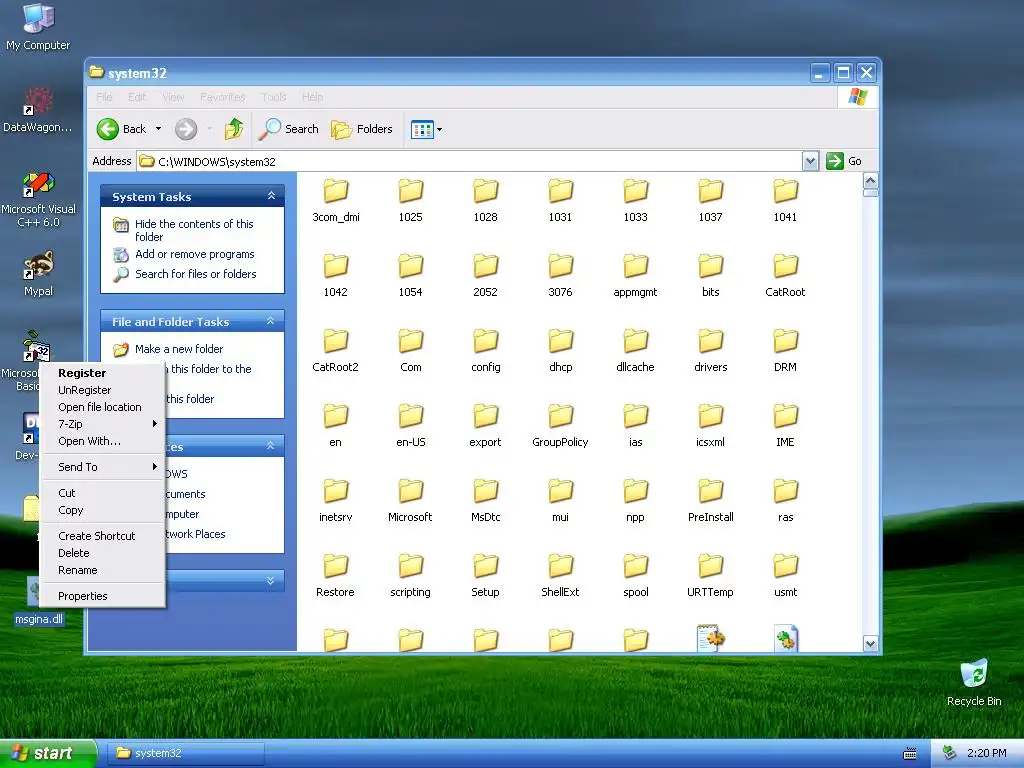Select the usmt folder
Viewport: 1024px width, 768px height.
(785, 576)
